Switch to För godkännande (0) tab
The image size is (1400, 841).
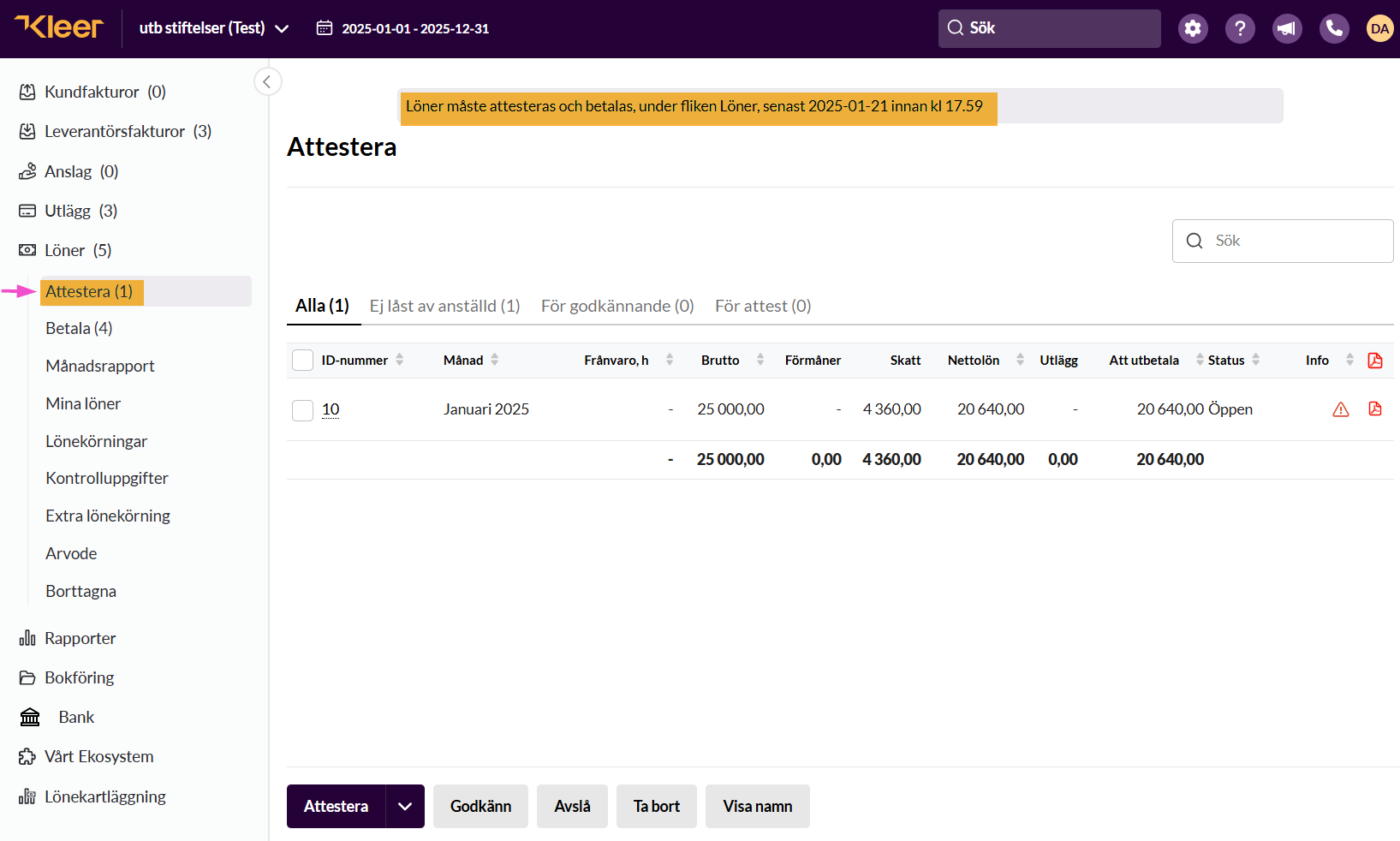click(617, 306)
